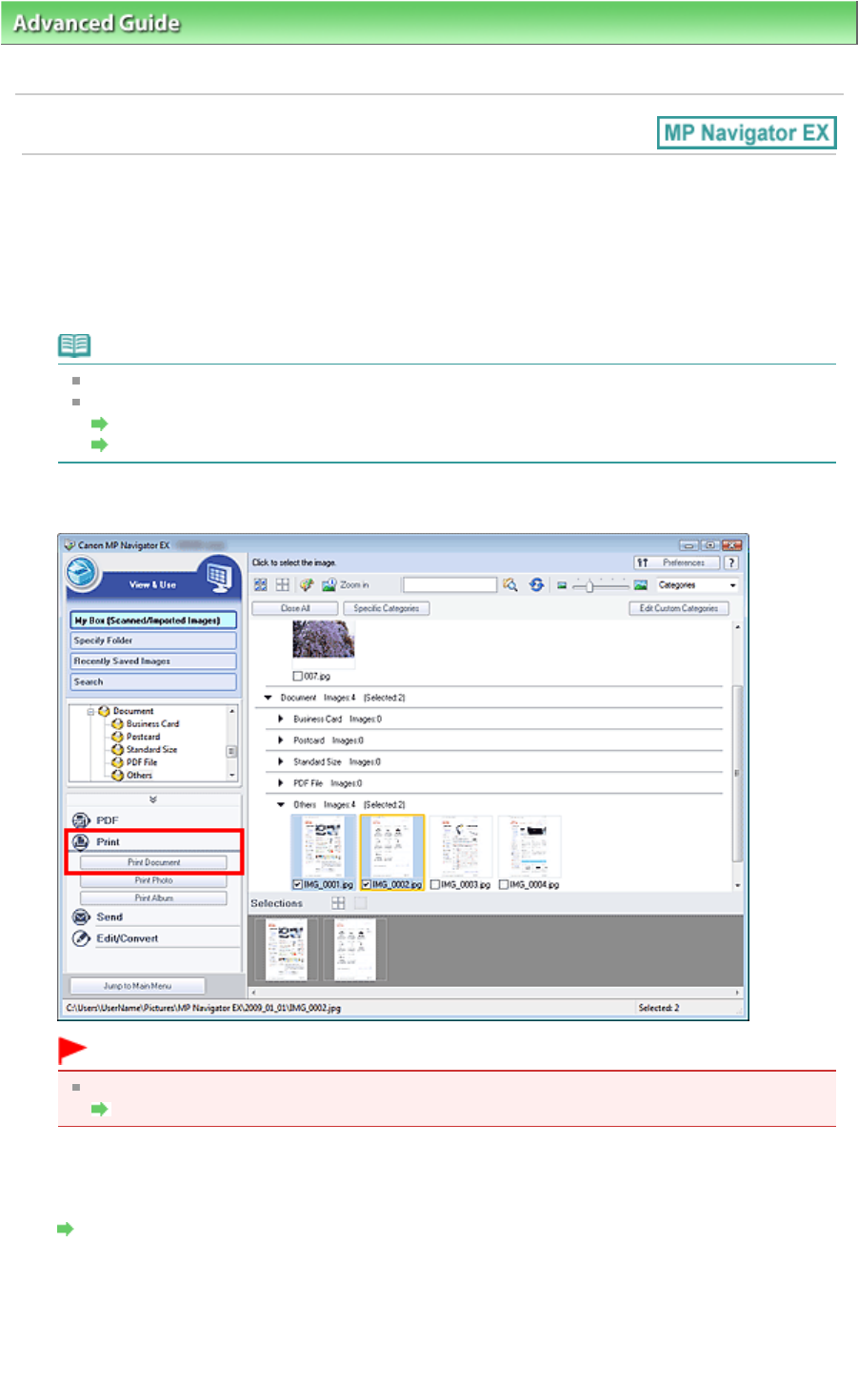858x1400 pixels.
Task: Click the cancel-all-selections grid icon
Action: (283, 585)
